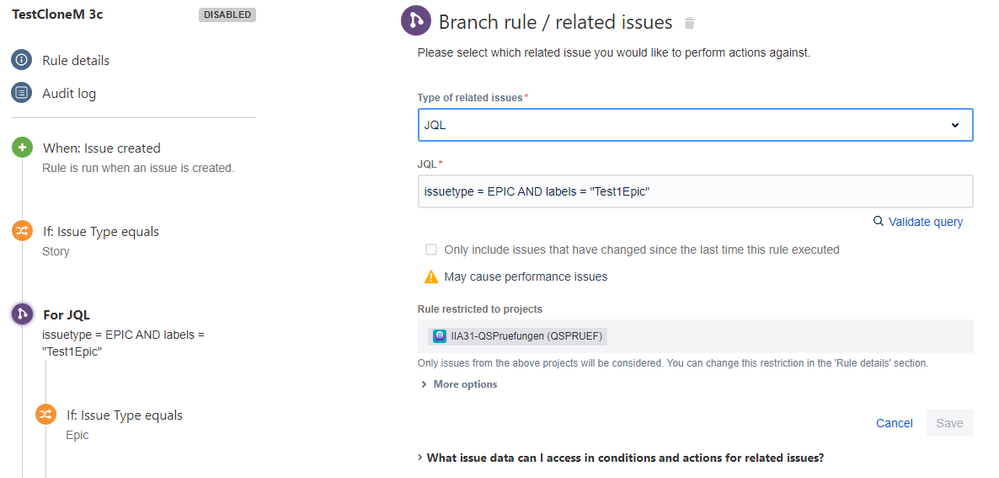The width and height of the screenshot is (999, 478).
Task: Open the Type of related issues dropdown
Action: (695, 125)
